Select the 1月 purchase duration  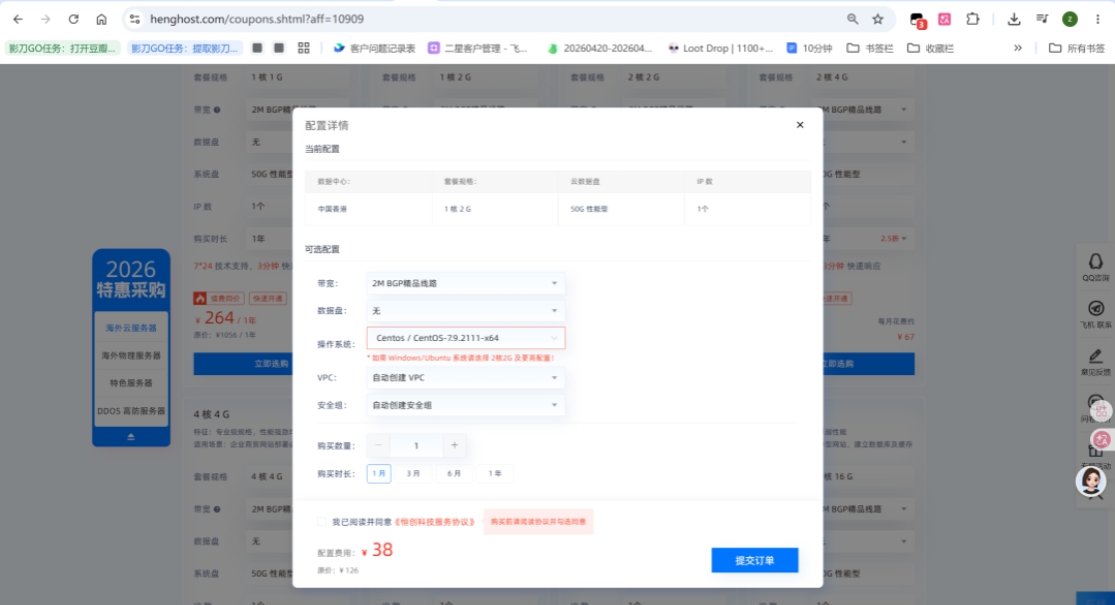(x=379, y=473)
